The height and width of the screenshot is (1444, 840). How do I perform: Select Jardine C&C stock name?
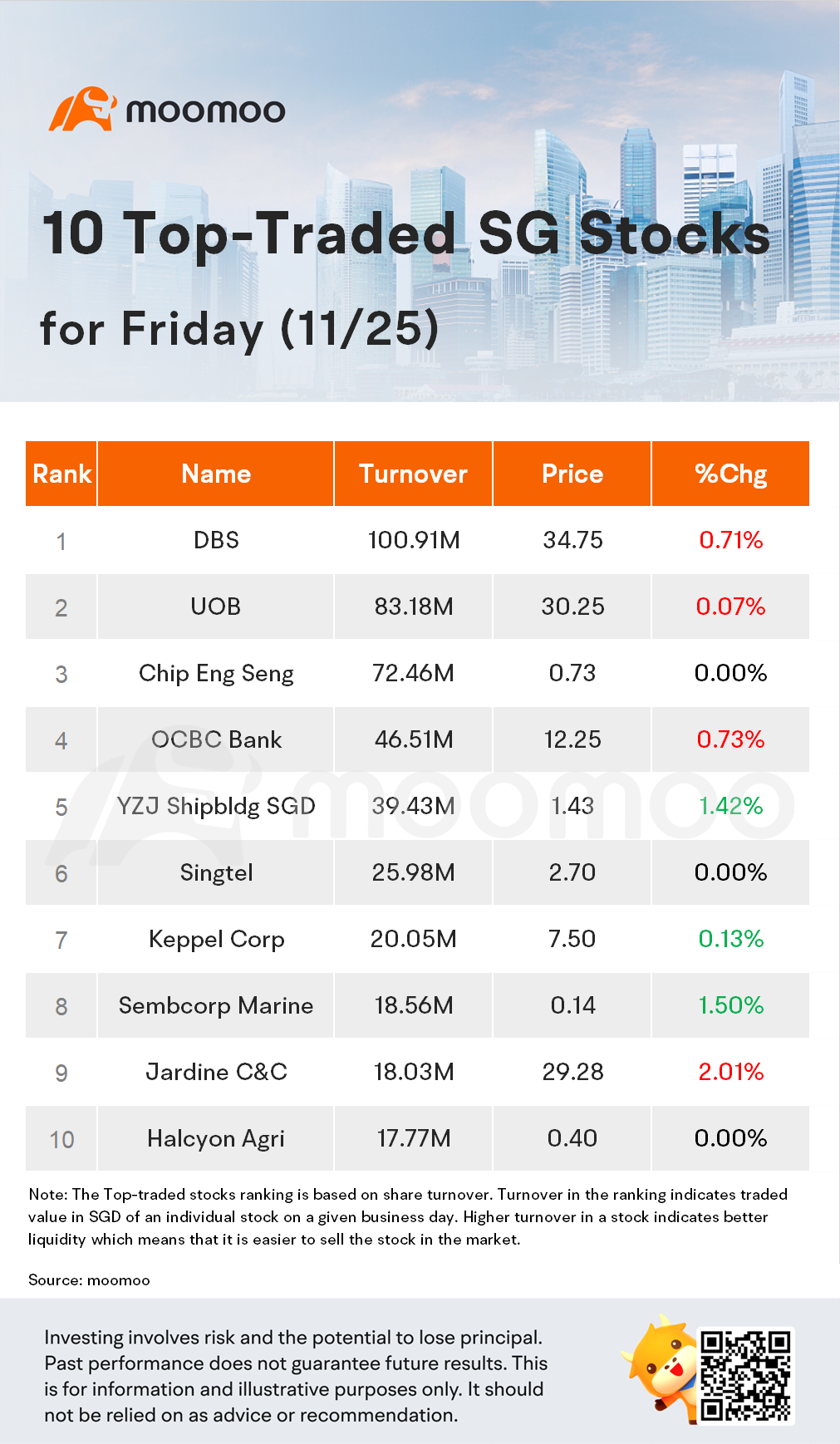pyautogui.click(x=216, y=1072)
